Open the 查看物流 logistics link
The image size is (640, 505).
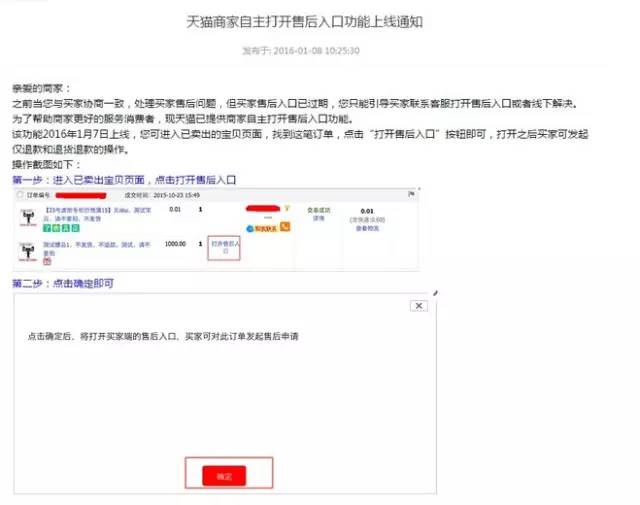[x=367, y=228]
